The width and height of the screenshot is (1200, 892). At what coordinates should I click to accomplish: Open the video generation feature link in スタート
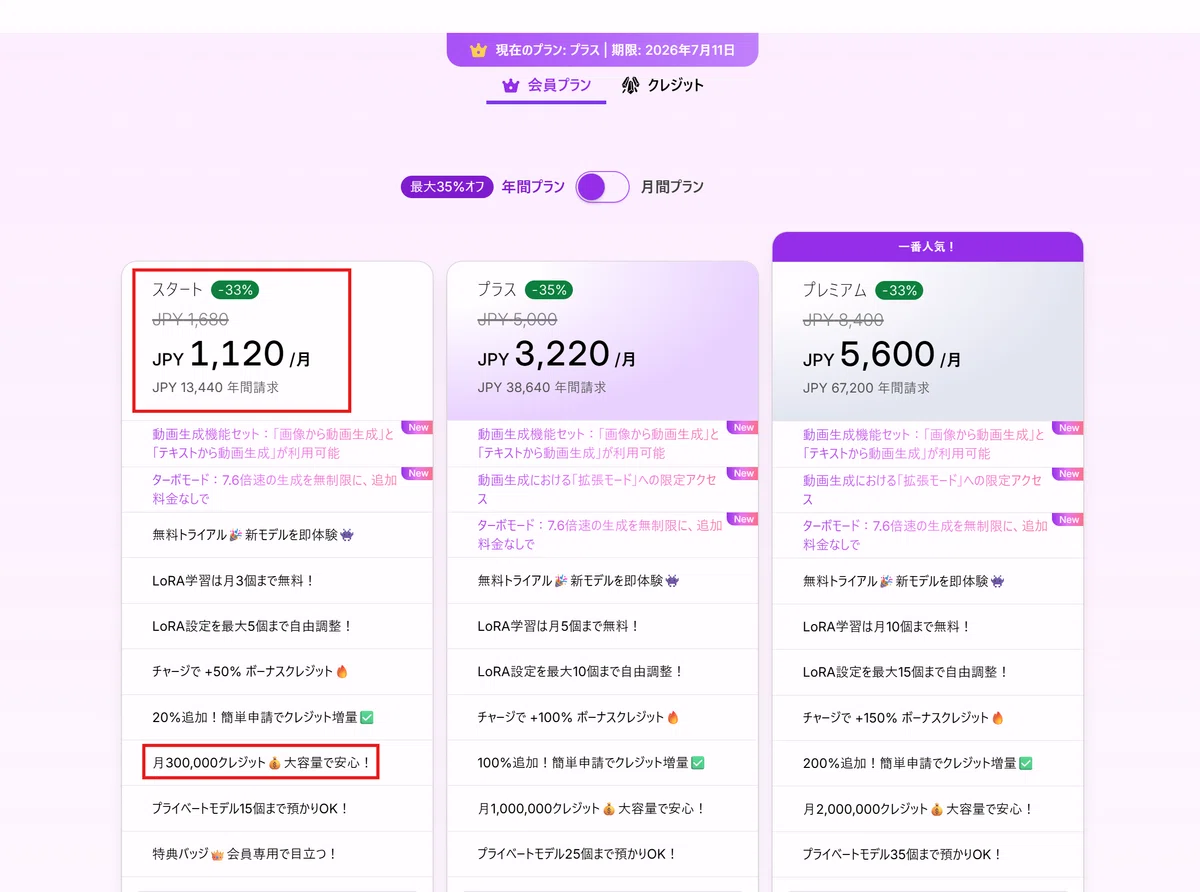tap(273, 444)
